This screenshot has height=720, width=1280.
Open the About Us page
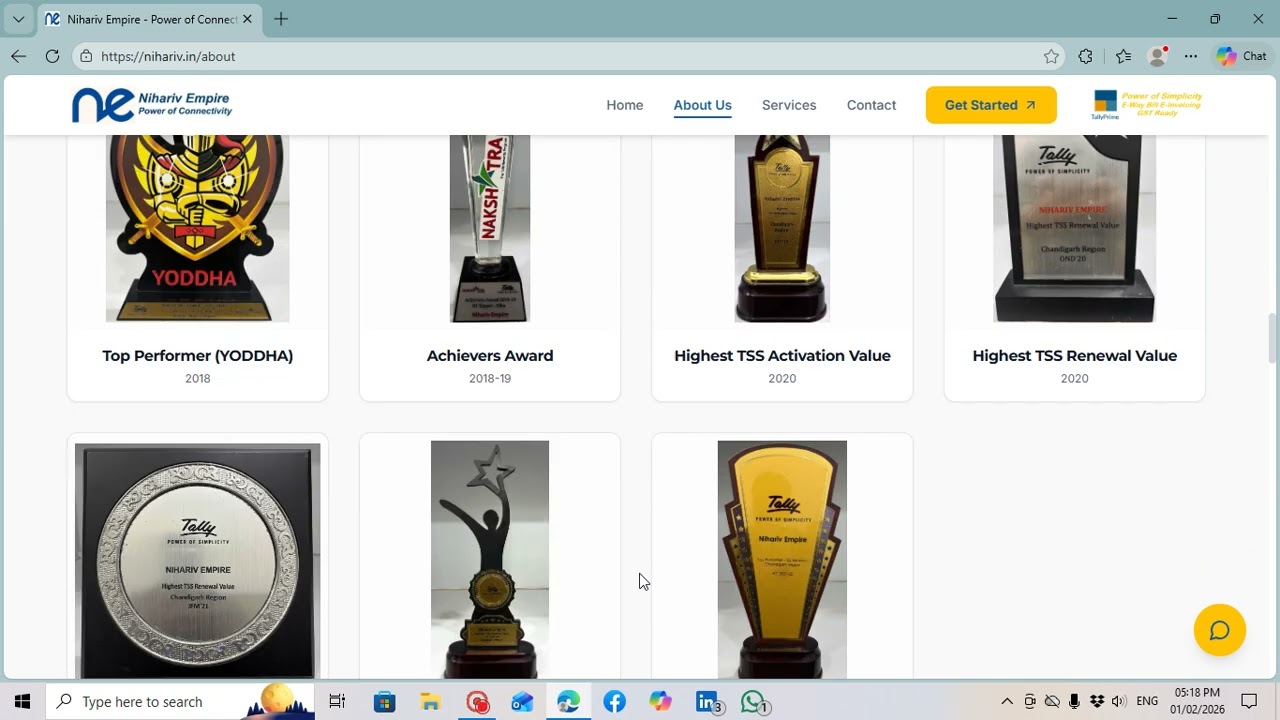pyautogui.click(x=702, y=105)
